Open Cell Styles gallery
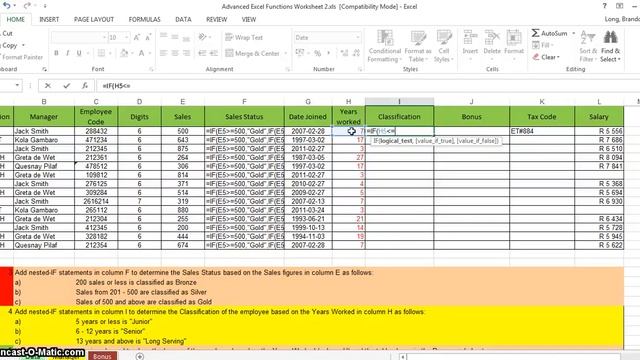 tap(444, 46)
